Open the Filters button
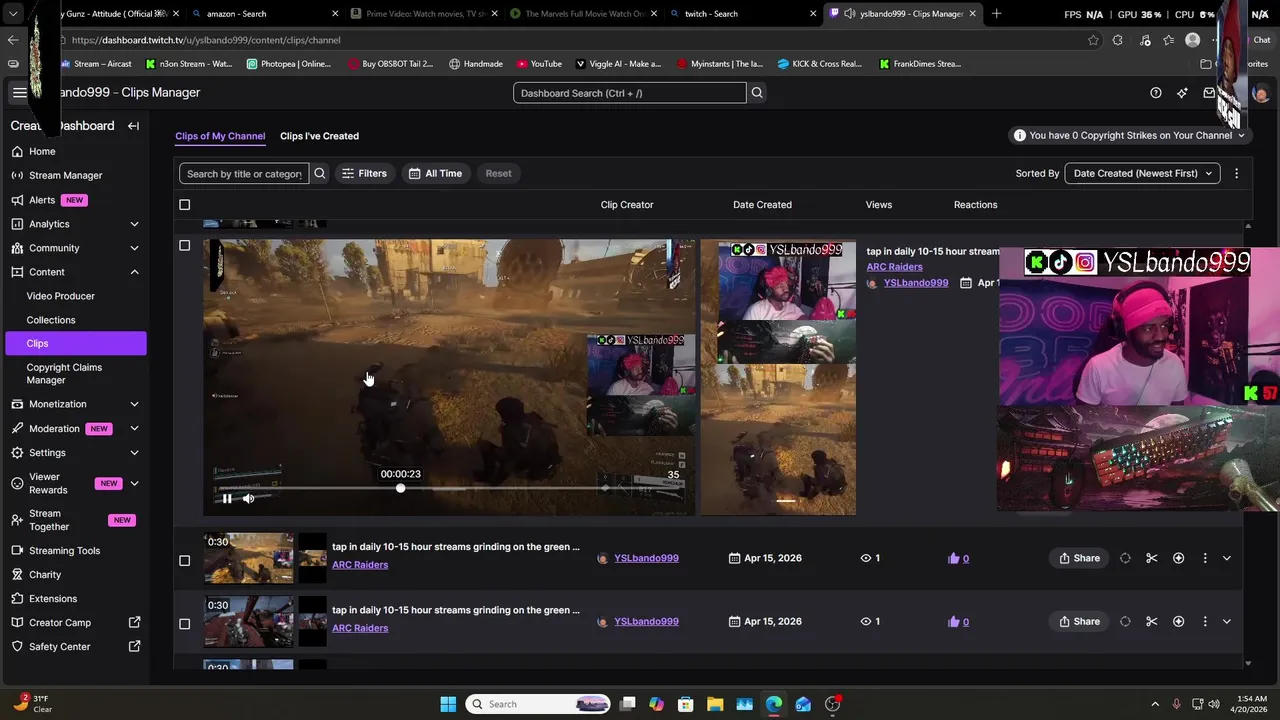This screenshot has width=1280, height=720. [x=364, y=173]
